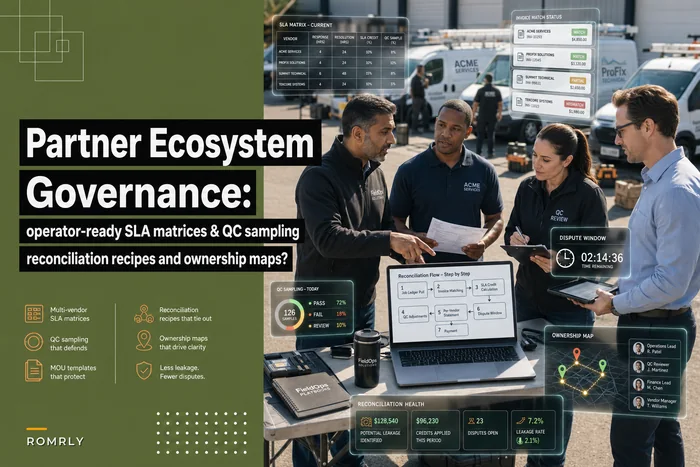
Task: Click TEKCORE SYSTEMS row in SLA Matrix
Action: click(341, 84)
